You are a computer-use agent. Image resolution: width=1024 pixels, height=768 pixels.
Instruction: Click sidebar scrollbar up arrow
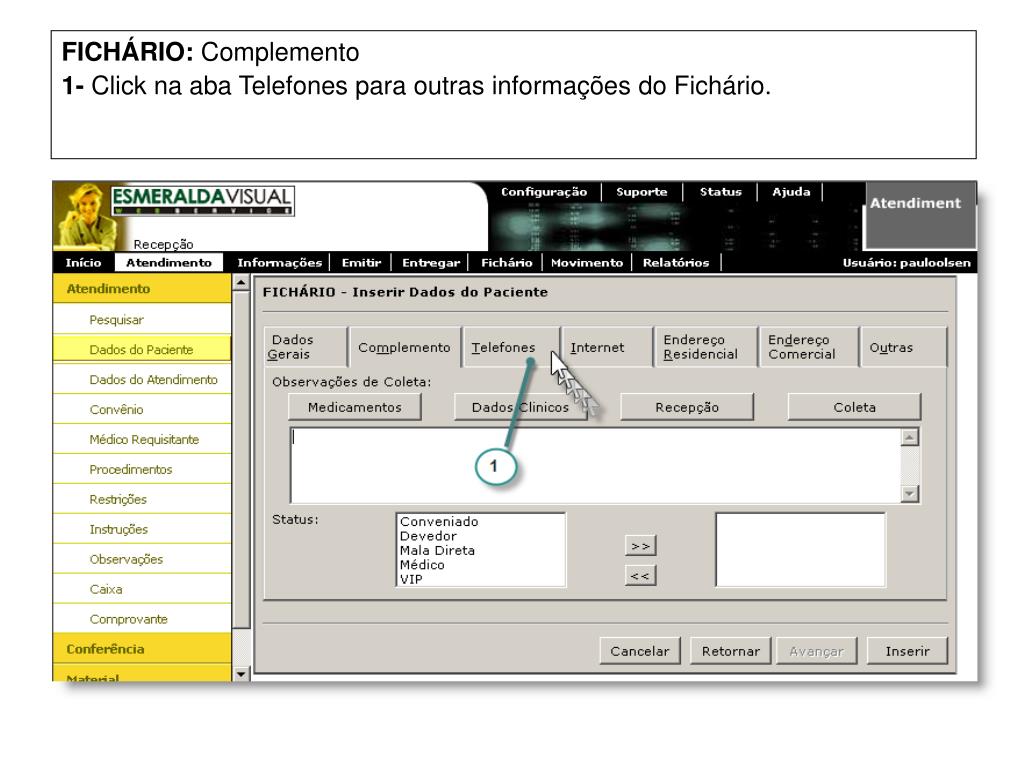[x=241, y=283]
